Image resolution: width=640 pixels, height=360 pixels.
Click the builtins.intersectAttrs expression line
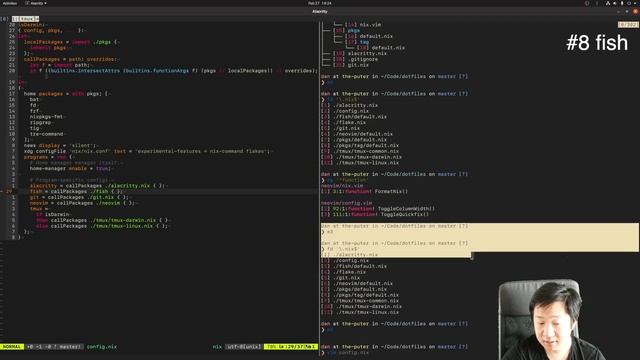[173, 71]
